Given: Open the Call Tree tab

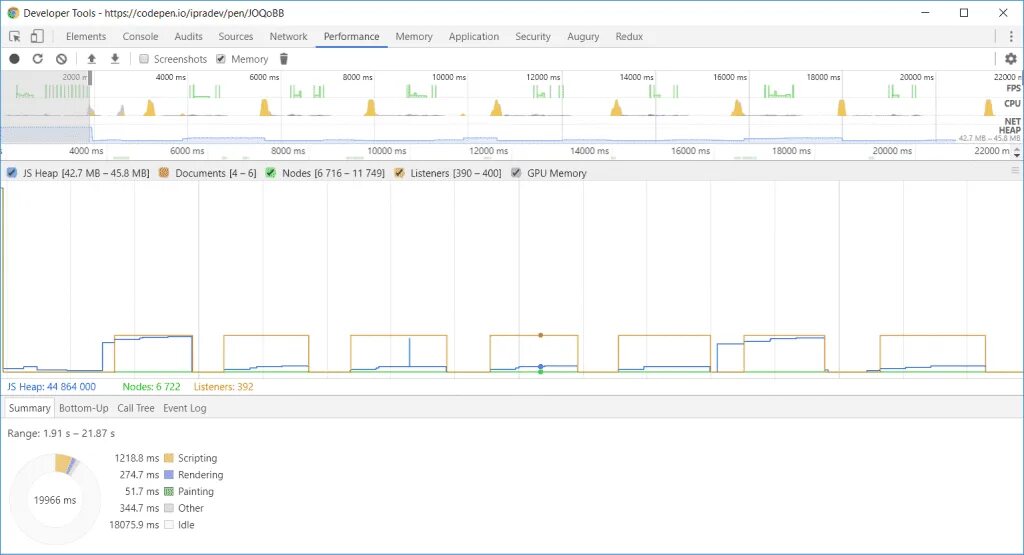Looking at the screenshot, I should pos(136,408).
